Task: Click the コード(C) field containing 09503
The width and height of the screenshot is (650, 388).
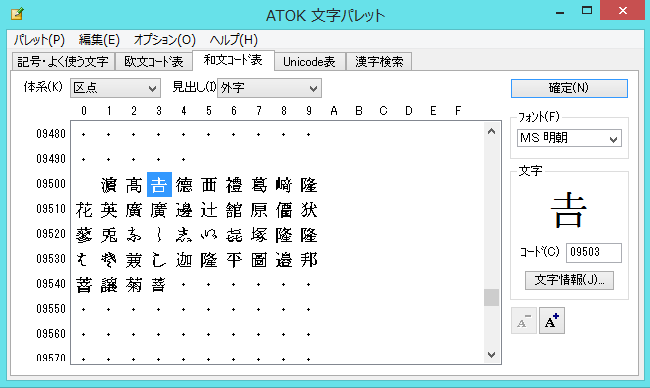Action: pos(594,252)
